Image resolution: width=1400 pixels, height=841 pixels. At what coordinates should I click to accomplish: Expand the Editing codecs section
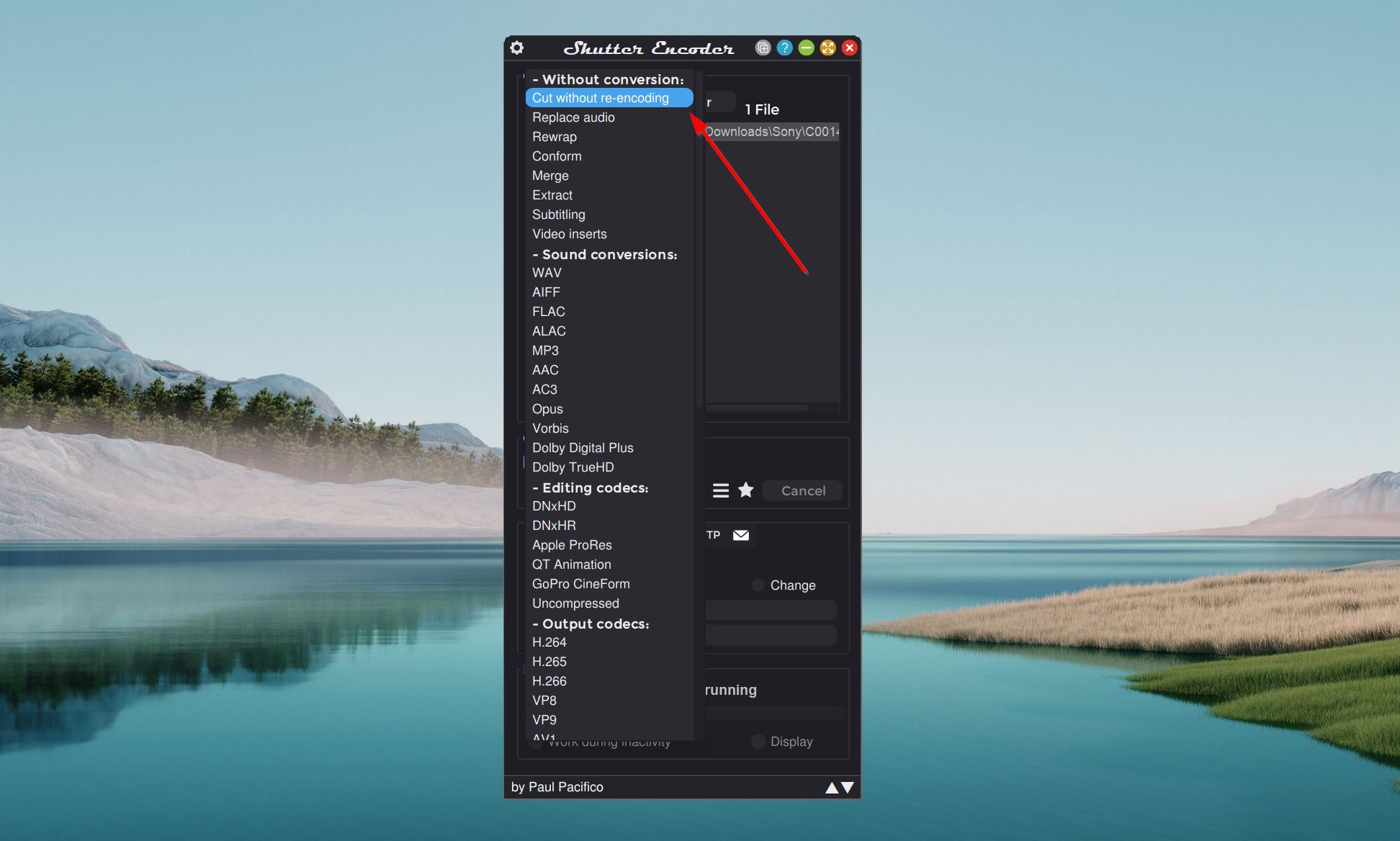pyautogui.click(x=590, y=487)
